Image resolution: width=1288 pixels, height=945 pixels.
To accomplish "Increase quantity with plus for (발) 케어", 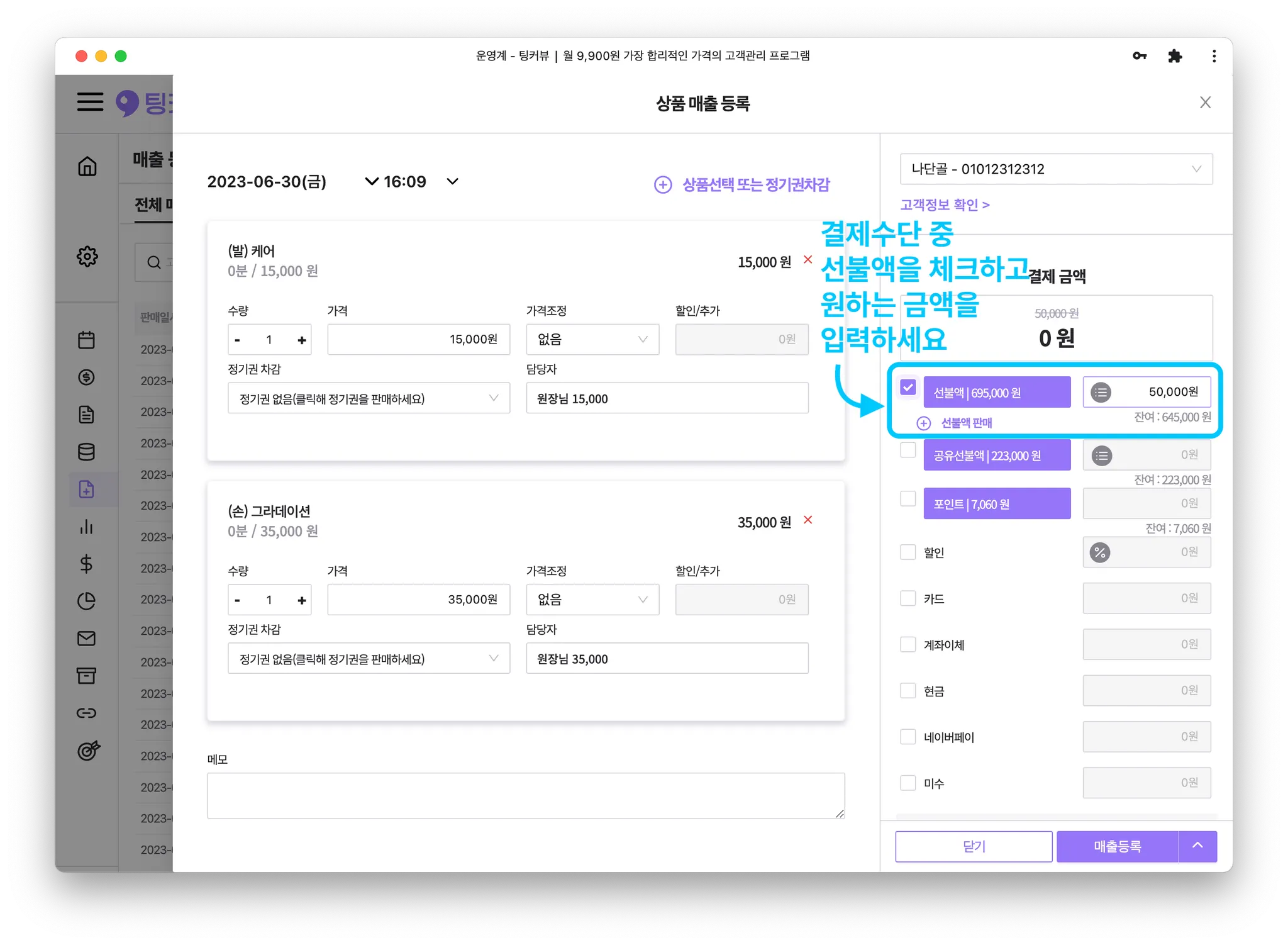I will [x=302, y=340].
